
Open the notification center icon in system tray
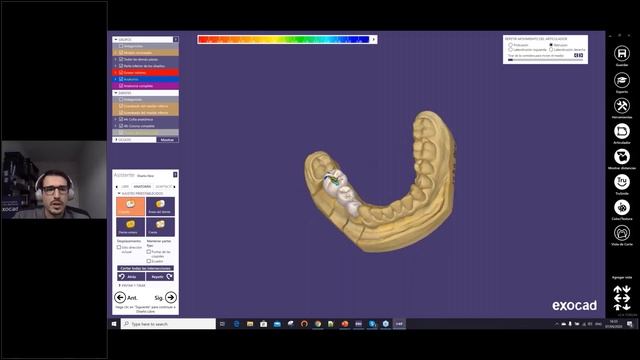630,324
